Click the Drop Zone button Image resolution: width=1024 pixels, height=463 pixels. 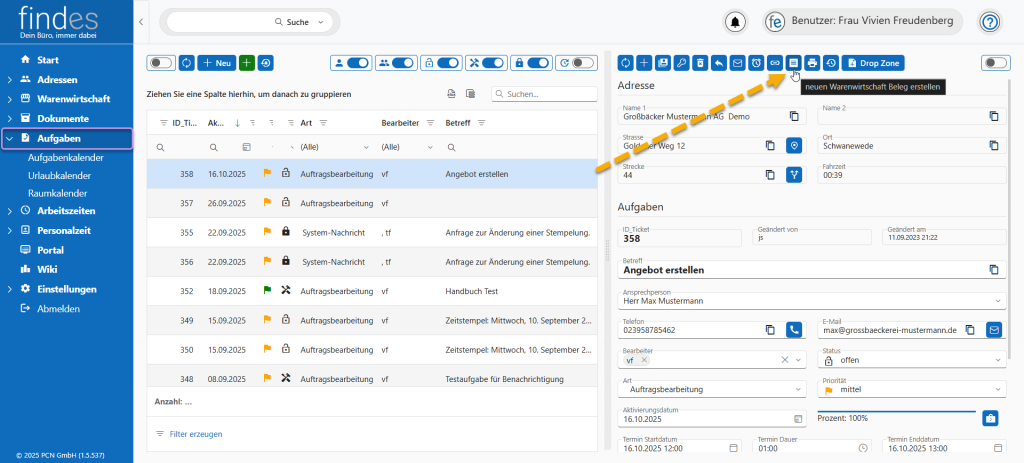pyautogui.click(x=873, y=63)
